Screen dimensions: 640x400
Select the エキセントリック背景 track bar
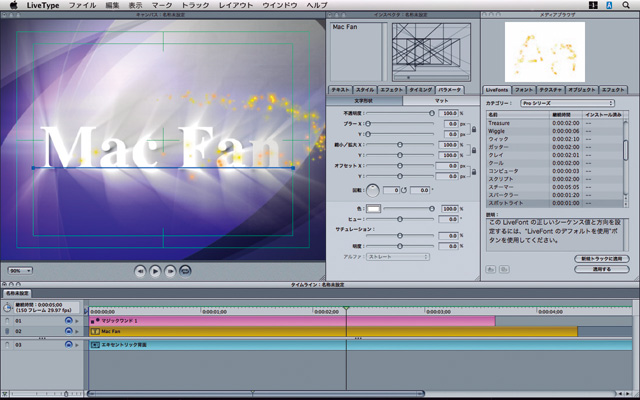(360, 345)
